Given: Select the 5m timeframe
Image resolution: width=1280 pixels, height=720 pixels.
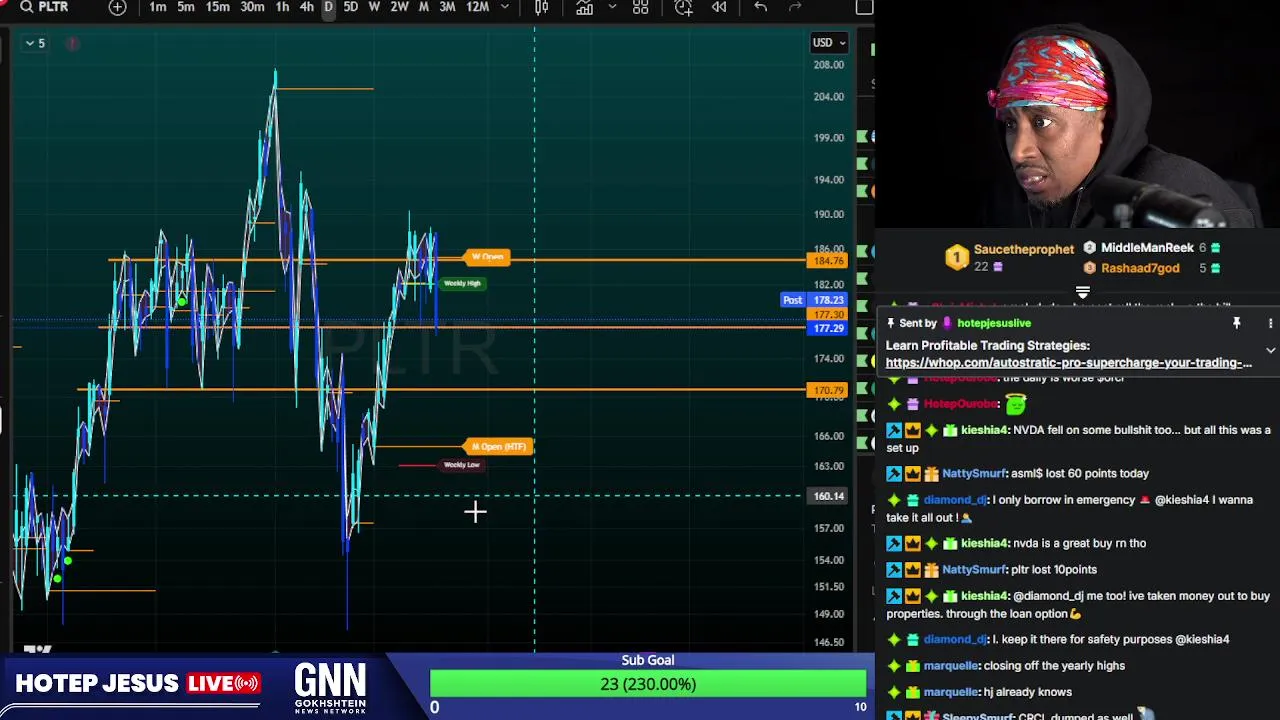Looking at the screenshot, I should coord(185,7).
